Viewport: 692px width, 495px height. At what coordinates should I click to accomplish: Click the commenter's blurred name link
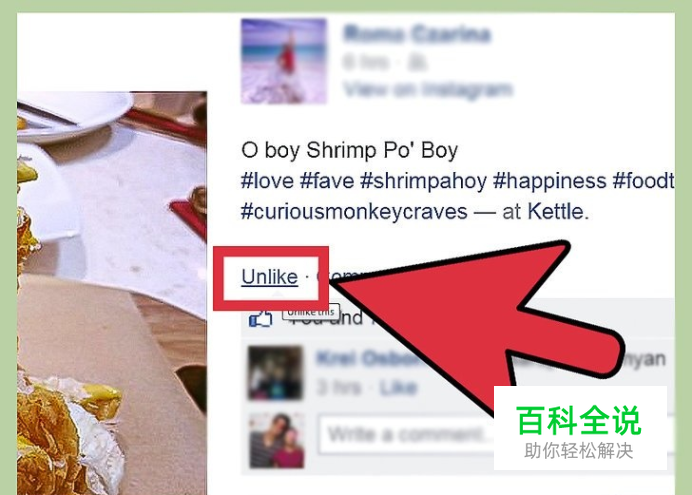[369, 359]
